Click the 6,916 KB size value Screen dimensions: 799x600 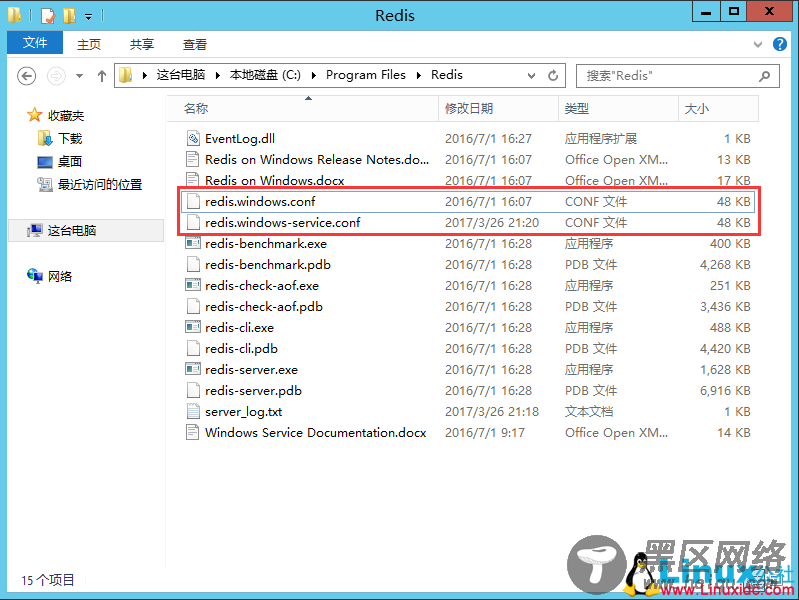725,390
